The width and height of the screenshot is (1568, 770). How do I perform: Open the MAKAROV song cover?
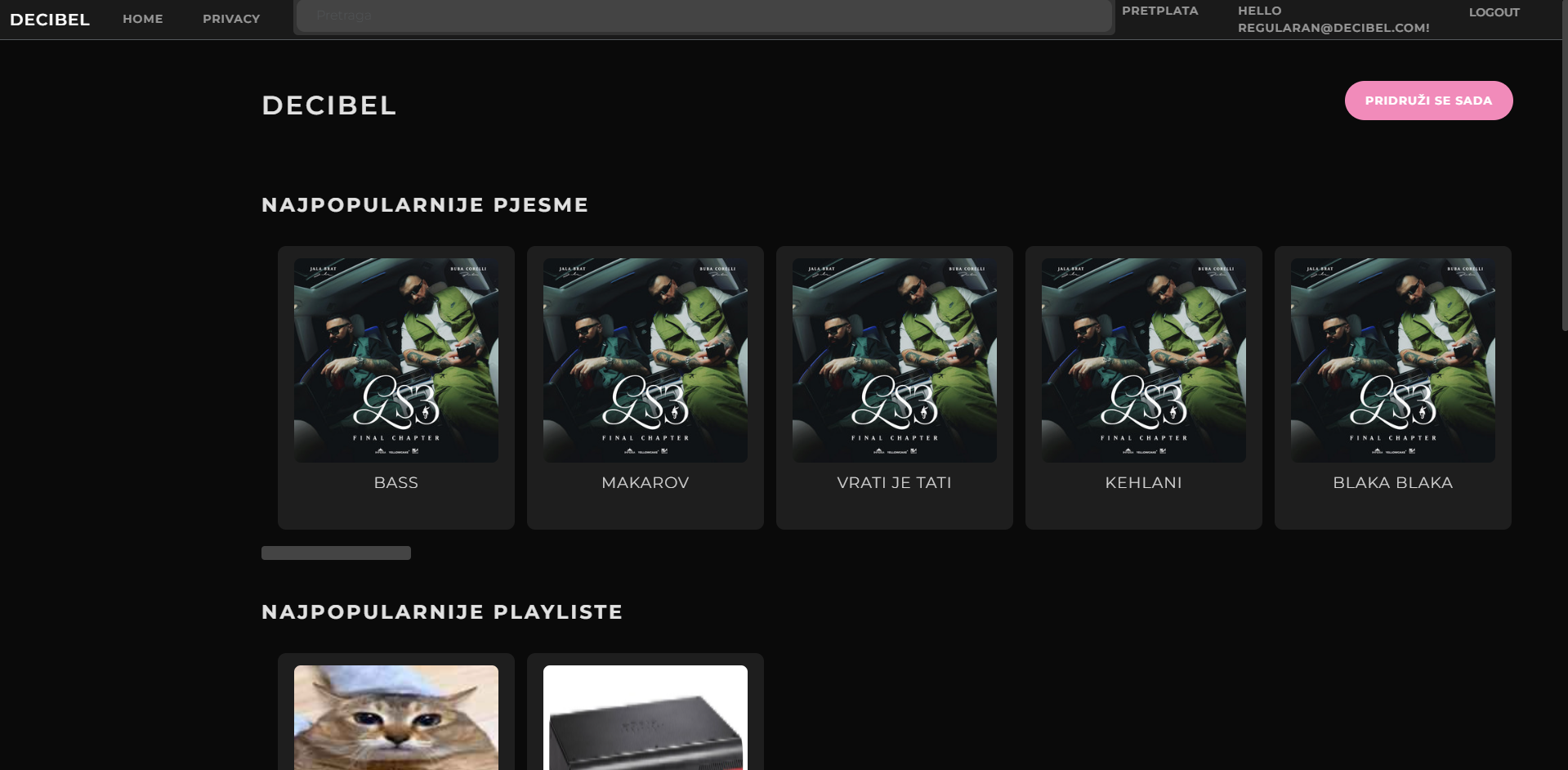(x=646, y=360)
